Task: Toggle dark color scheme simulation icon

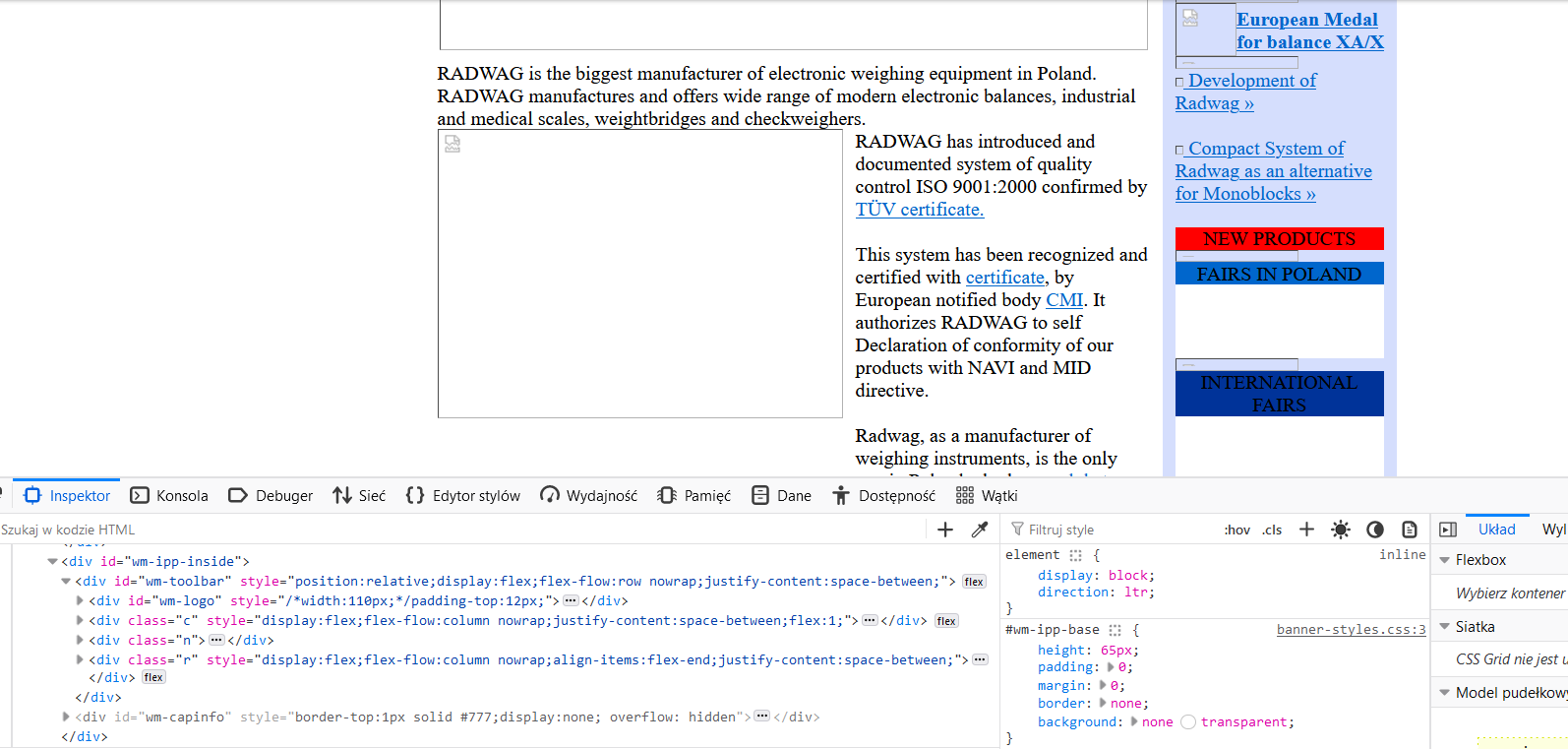Action: coord(1375,530)
